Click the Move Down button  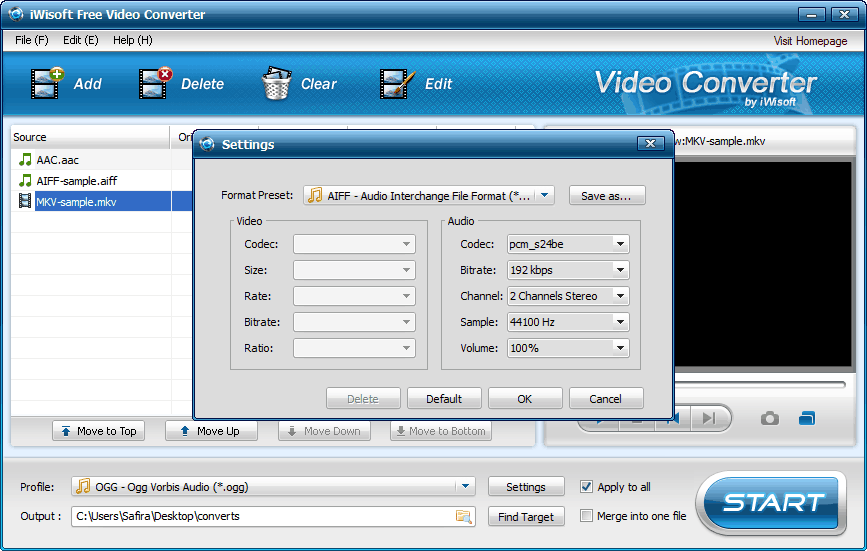coord(324,431)
